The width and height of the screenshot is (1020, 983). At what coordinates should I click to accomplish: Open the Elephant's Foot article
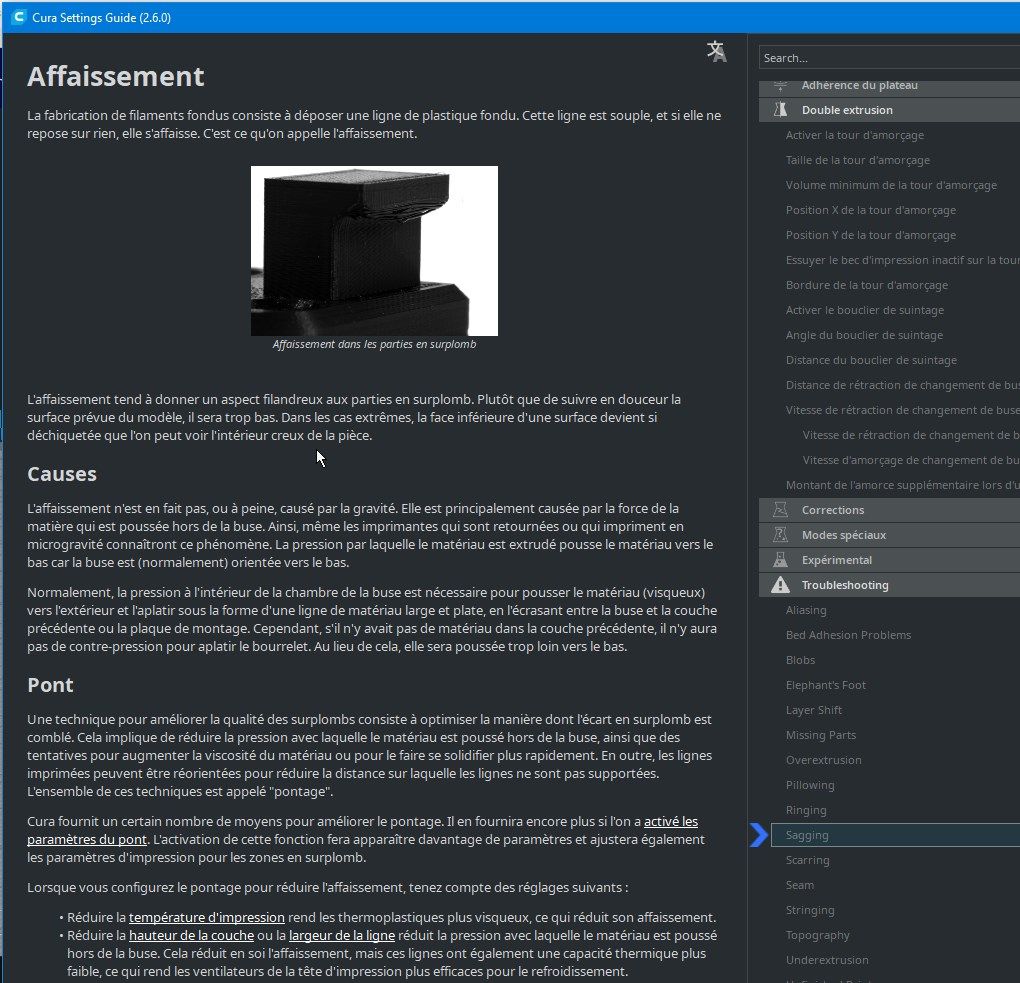click(825, 685)
